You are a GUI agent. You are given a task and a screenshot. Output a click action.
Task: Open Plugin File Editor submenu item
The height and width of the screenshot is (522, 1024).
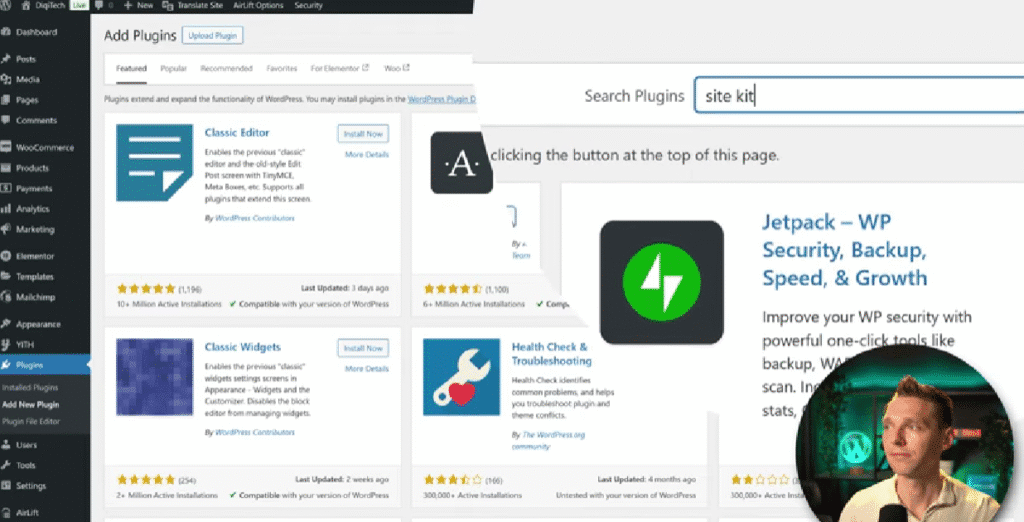click(x=31, y=421)
